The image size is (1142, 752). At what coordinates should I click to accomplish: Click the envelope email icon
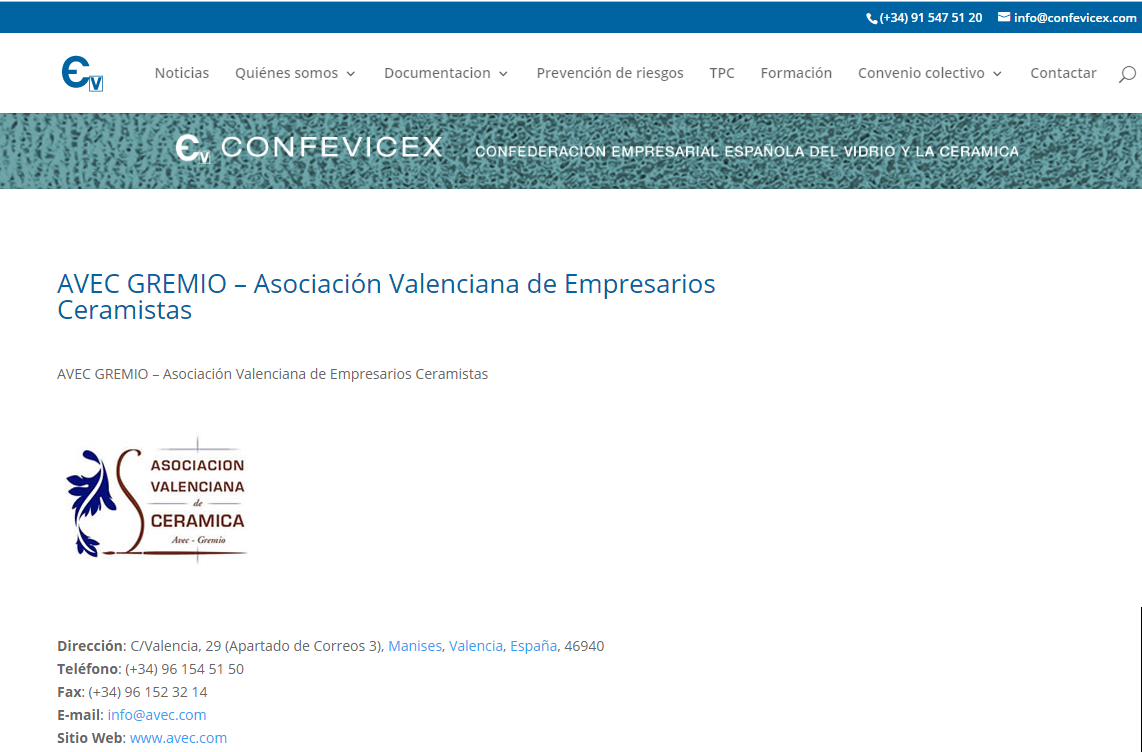(x=1004, y=17)
